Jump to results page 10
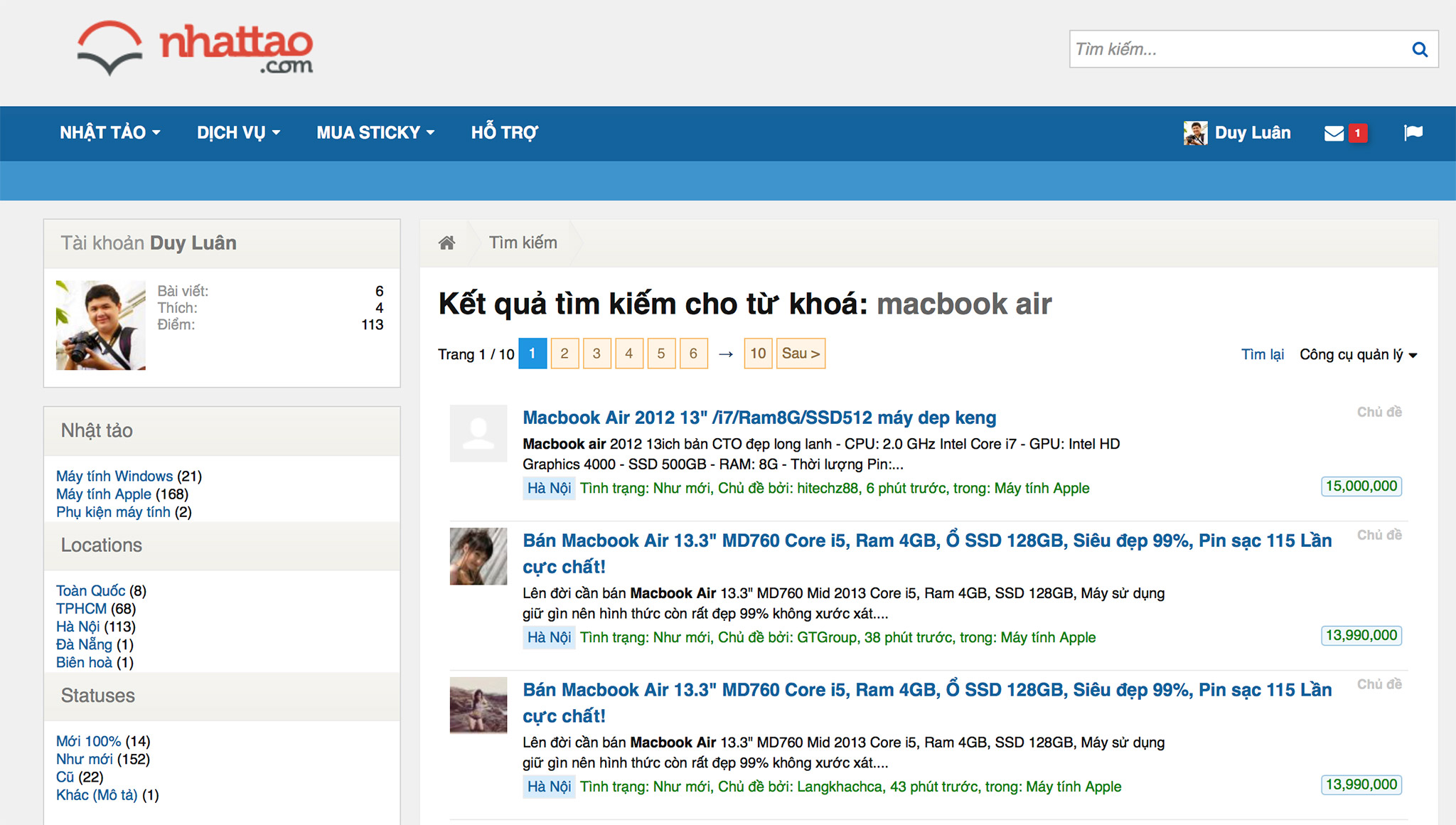The width and height of the screenshot is (1456, 825). [x=758, y=353]
